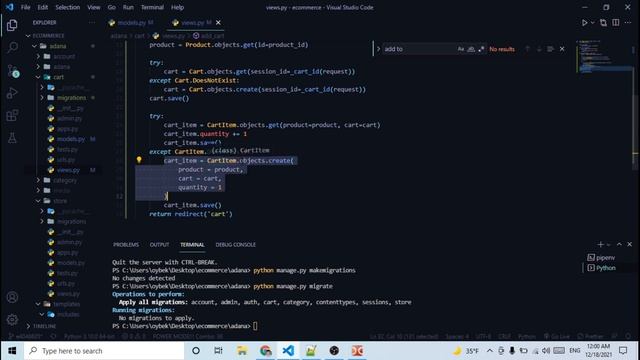The image size is (640, 360).
Task: Expand replace mode in find widget
Action: 378,49
